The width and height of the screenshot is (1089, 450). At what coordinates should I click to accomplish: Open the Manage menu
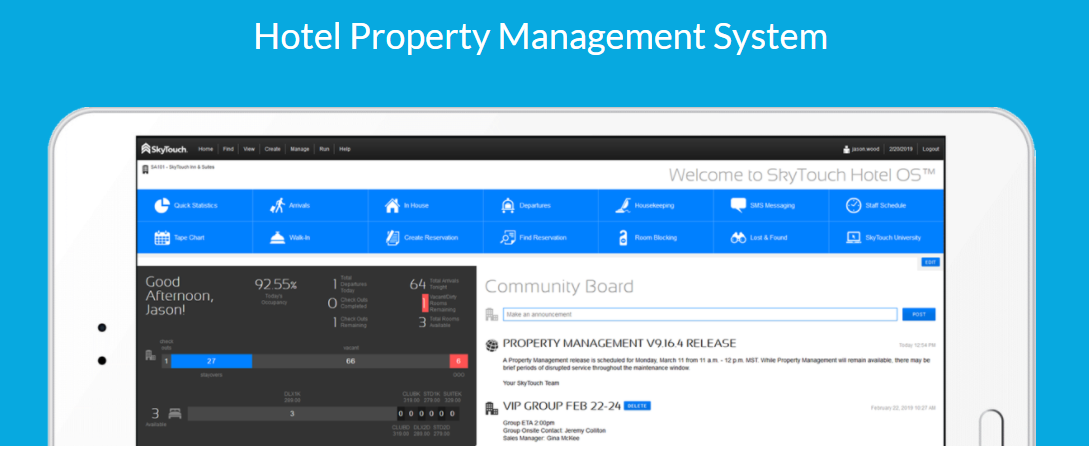299,148
